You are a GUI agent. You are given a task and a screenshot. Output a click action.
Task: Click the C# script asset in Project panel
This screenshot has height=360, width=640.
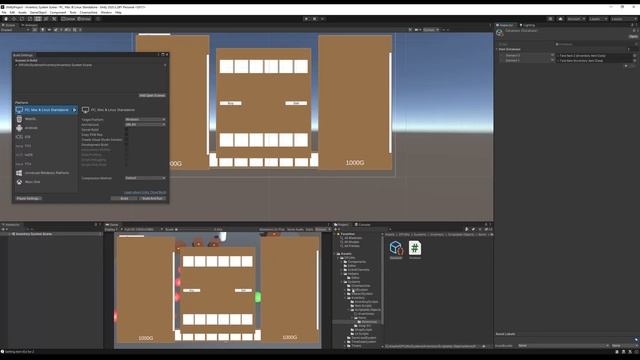415,249
